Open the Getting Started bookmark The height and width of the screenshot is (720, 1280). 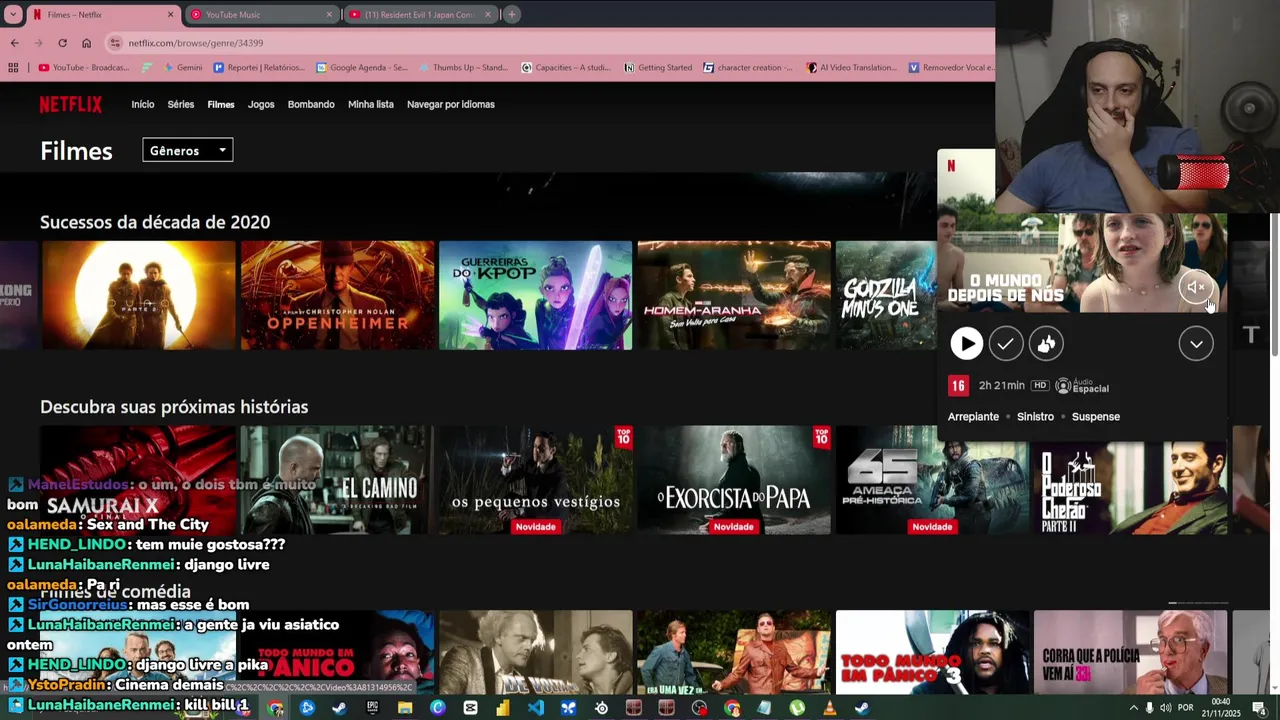(x=658, y=67)
